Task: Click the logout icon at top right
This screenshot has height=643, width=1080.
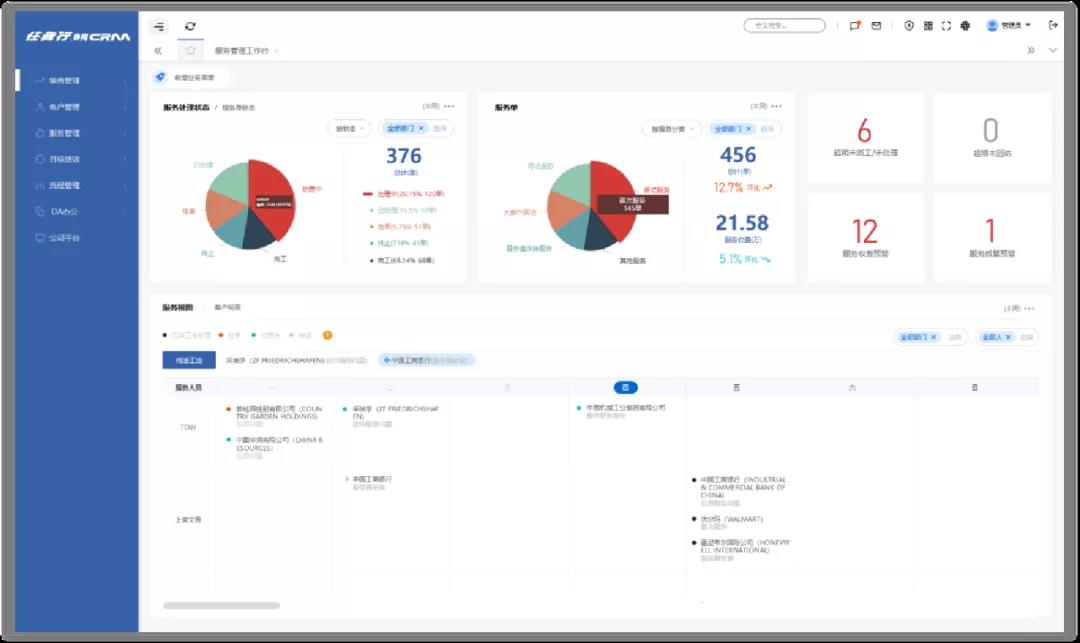Action: coord(1053,26)
